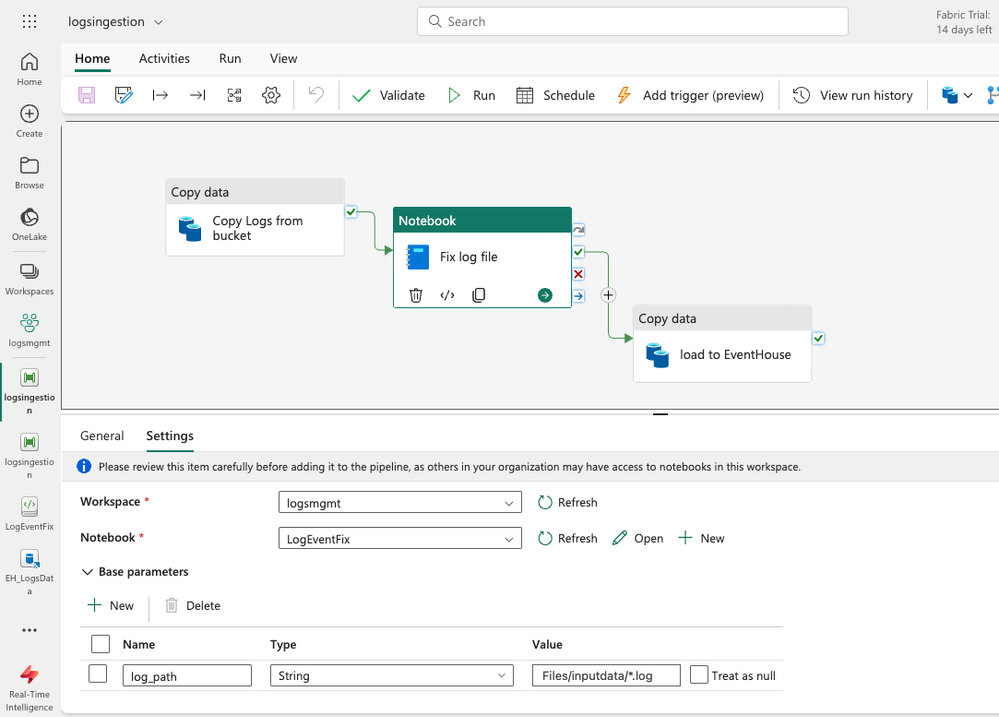Viewport: 999px width, 717px height.
Task: Click the Fit to screen icon
Action: 234,95
